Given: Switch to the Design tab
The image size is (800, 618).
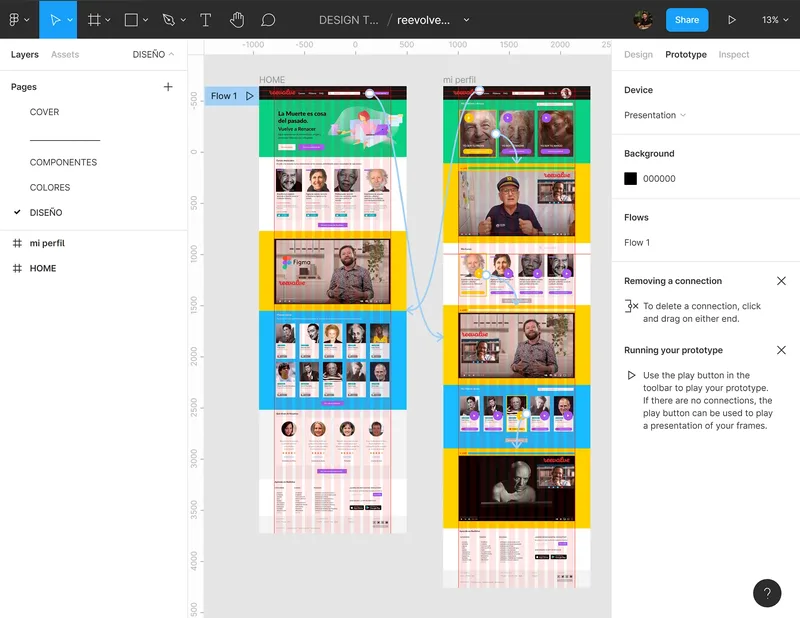Looking at the screenshot, I should [638, 55].
